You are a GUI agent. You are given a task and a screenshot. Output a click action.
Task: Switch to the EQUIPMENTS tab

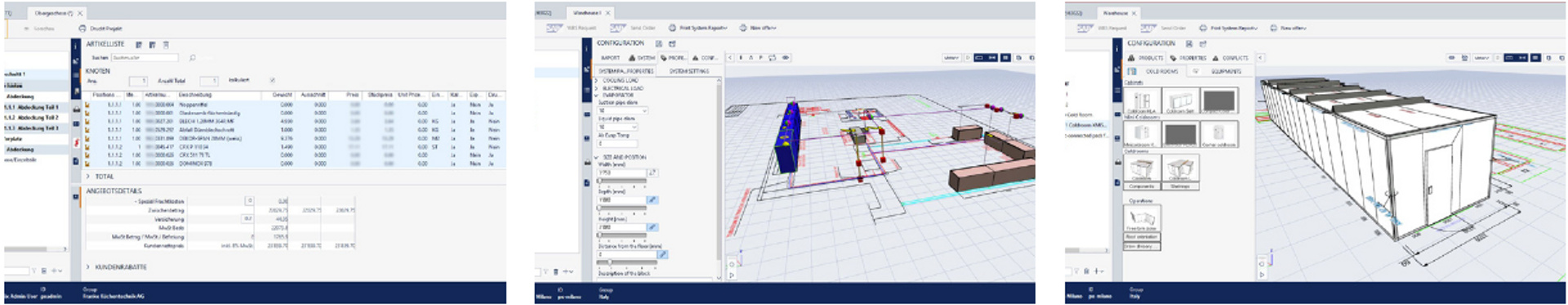coord(1225,71)
